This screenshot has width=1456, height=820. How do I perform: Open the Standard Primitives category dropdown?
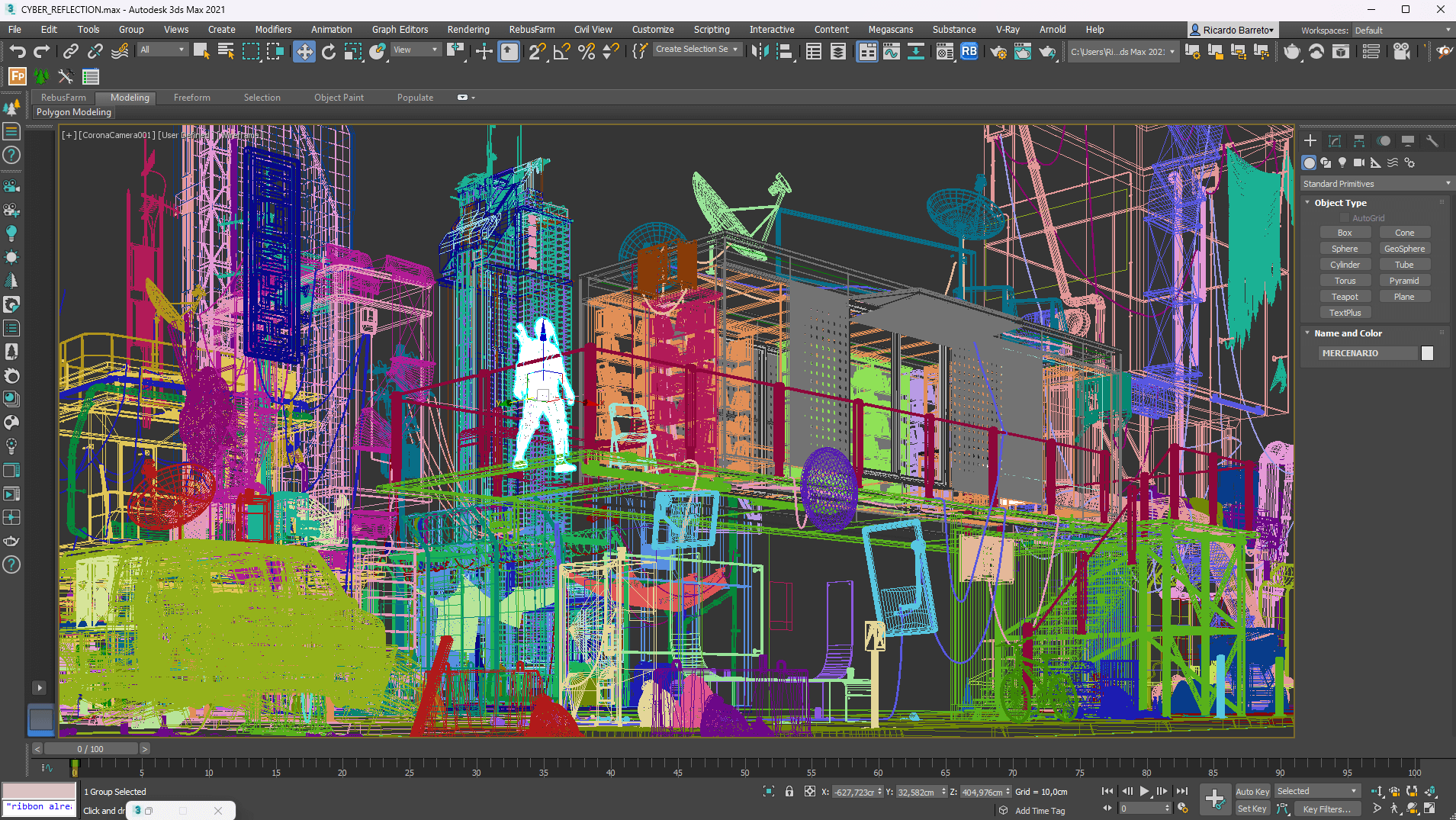coord(1376,184)
